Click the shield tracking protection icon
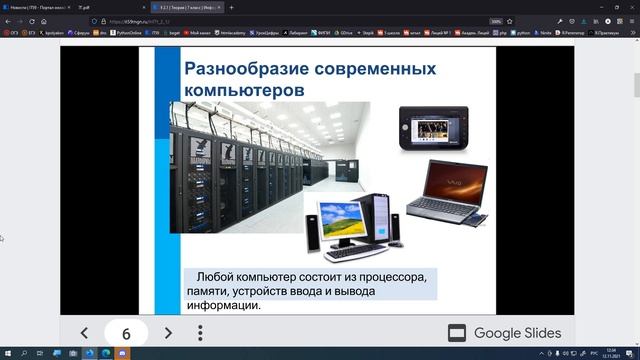 click(x=94, y=21)
